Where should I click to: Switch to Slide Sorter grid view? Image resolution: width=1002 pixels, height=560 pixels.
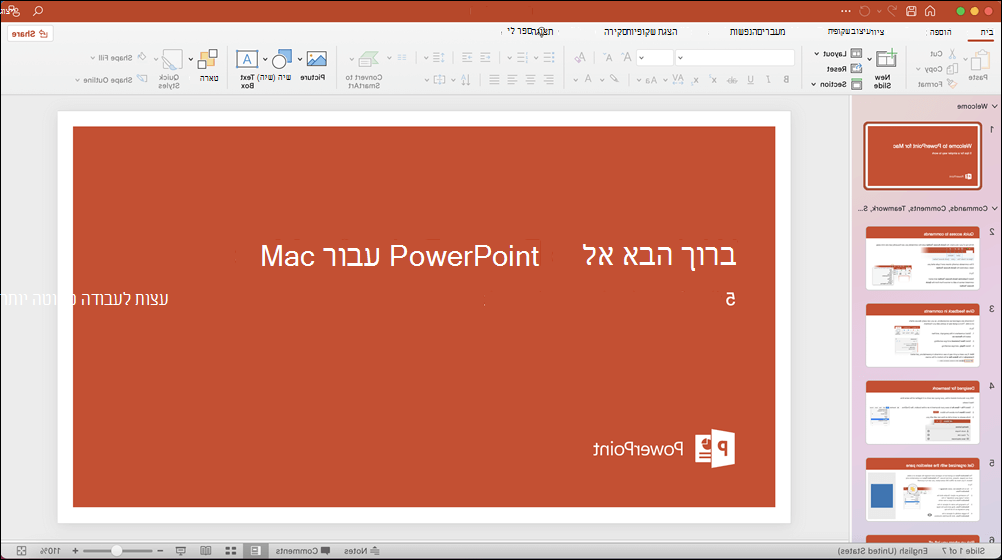(231, 550)
